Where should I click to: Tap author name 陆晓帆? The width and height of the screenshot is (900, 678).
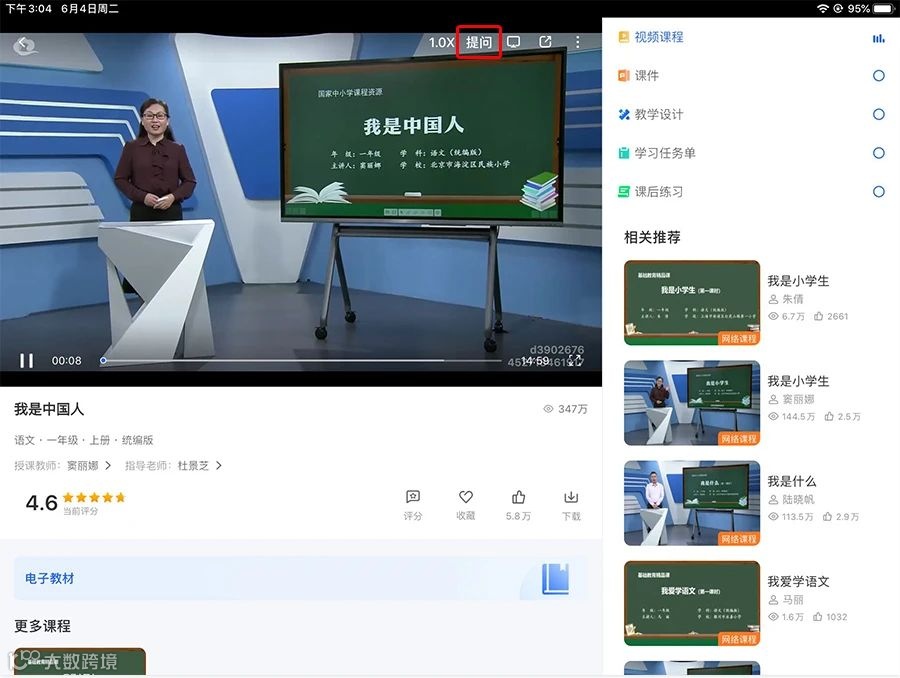[798, 499]
